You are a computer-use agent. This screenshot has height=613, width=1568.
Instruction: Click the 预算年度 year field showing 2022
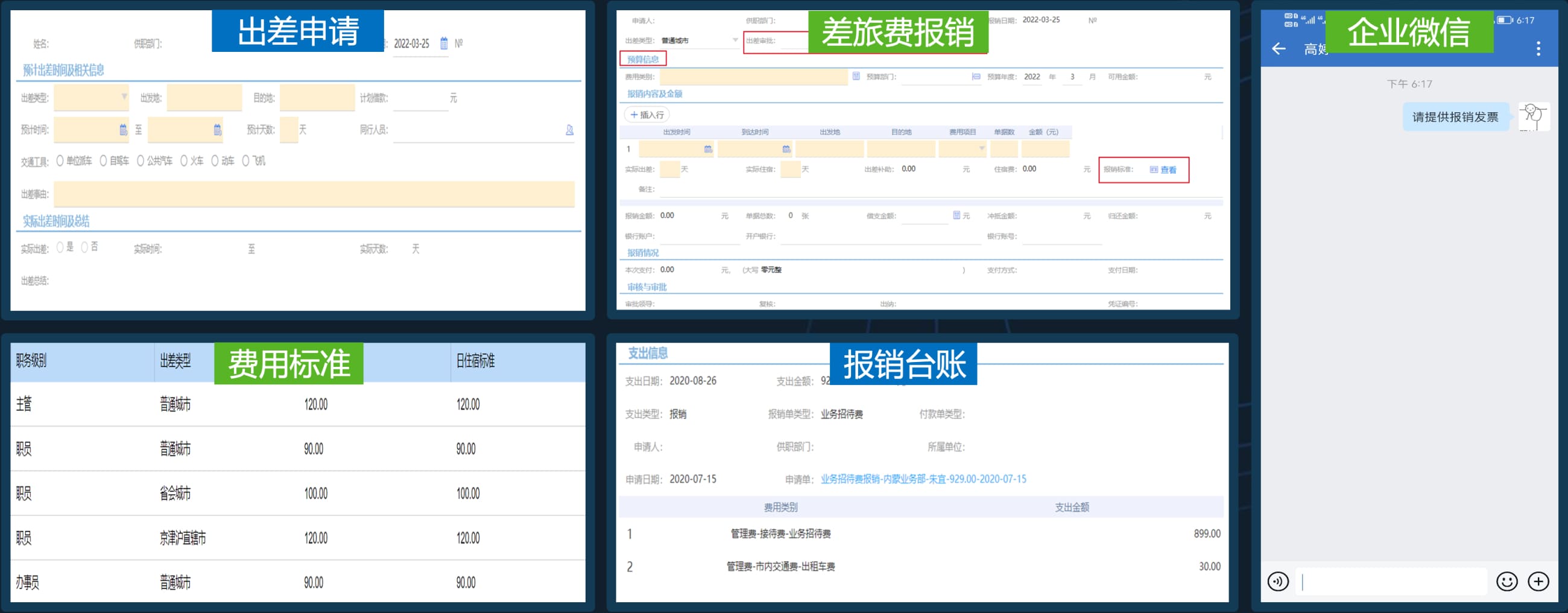pos(1032,77)
